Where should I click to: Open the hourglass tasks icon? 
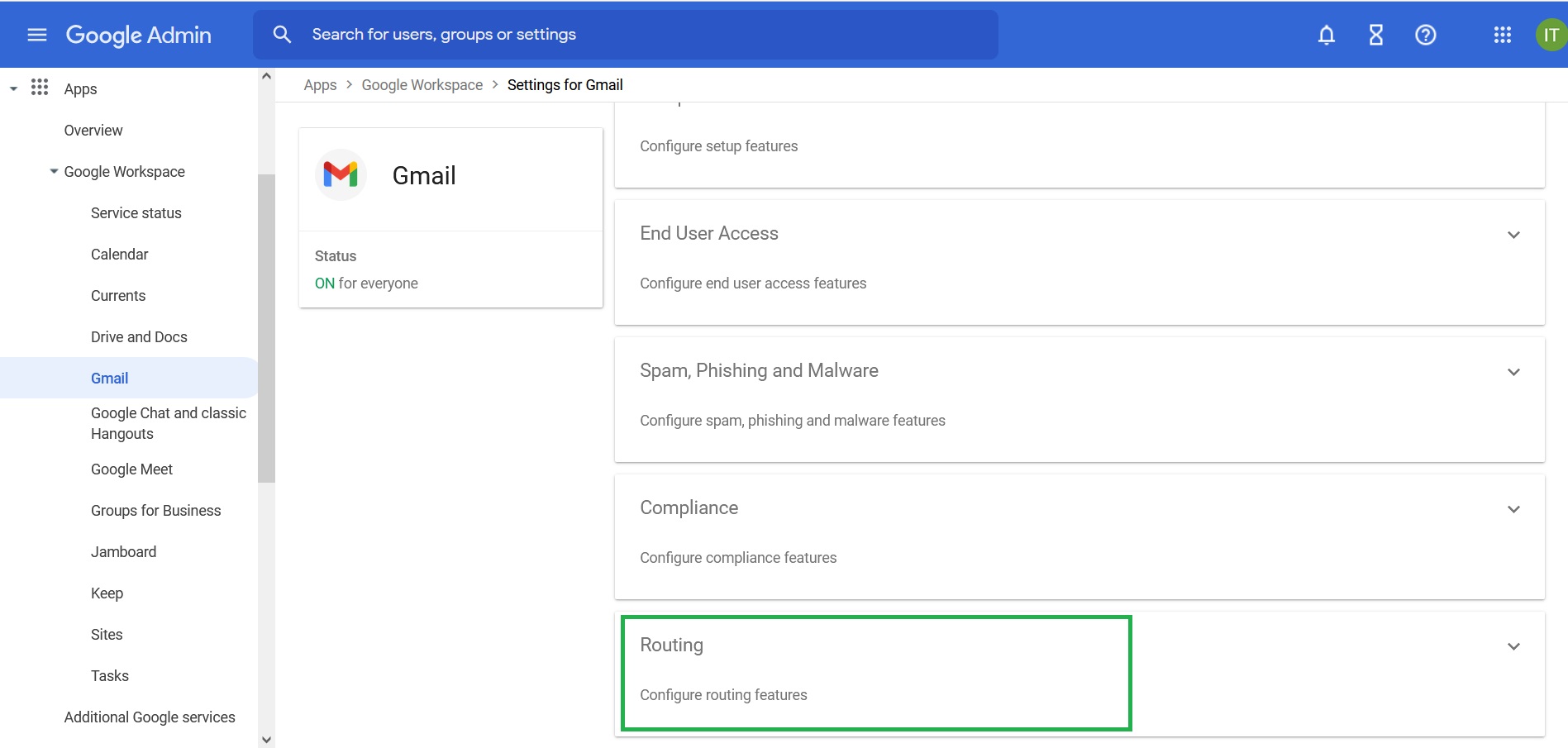(1375, 35)
